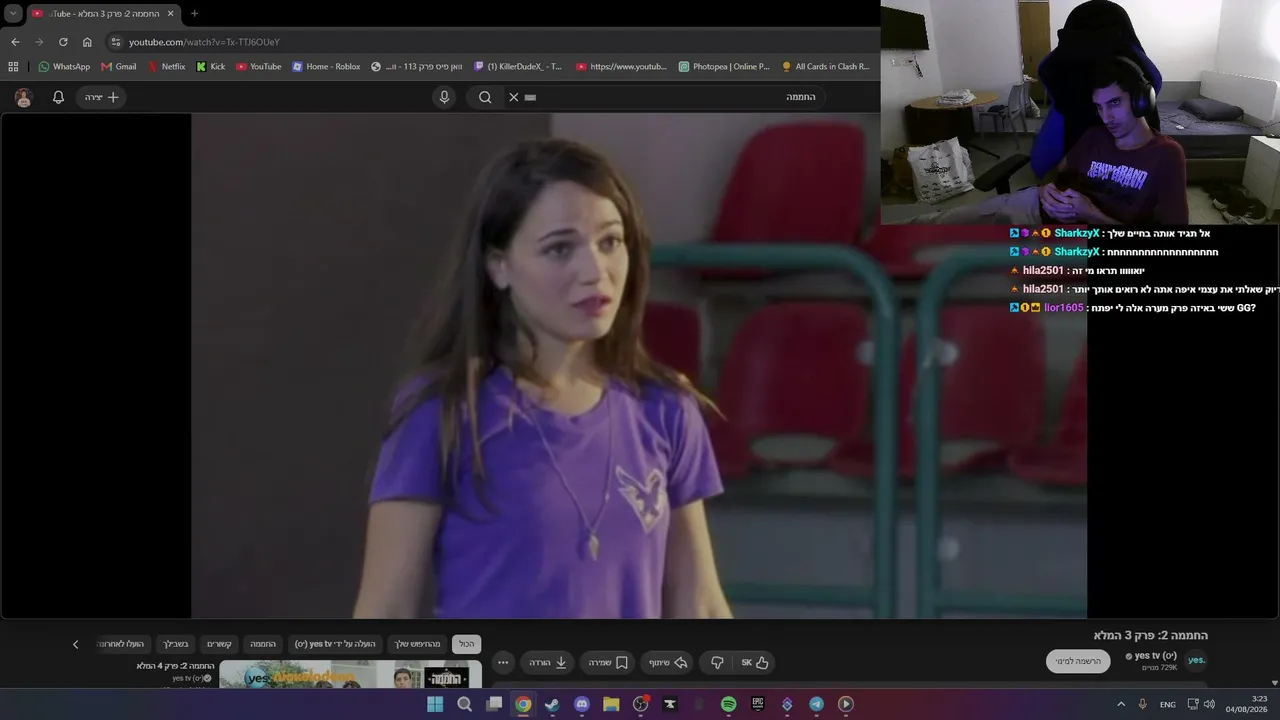1280x720 pixels.
Task: Open Spotify from the taskbar
Action: pyautogui.click(x=728, y=704)
